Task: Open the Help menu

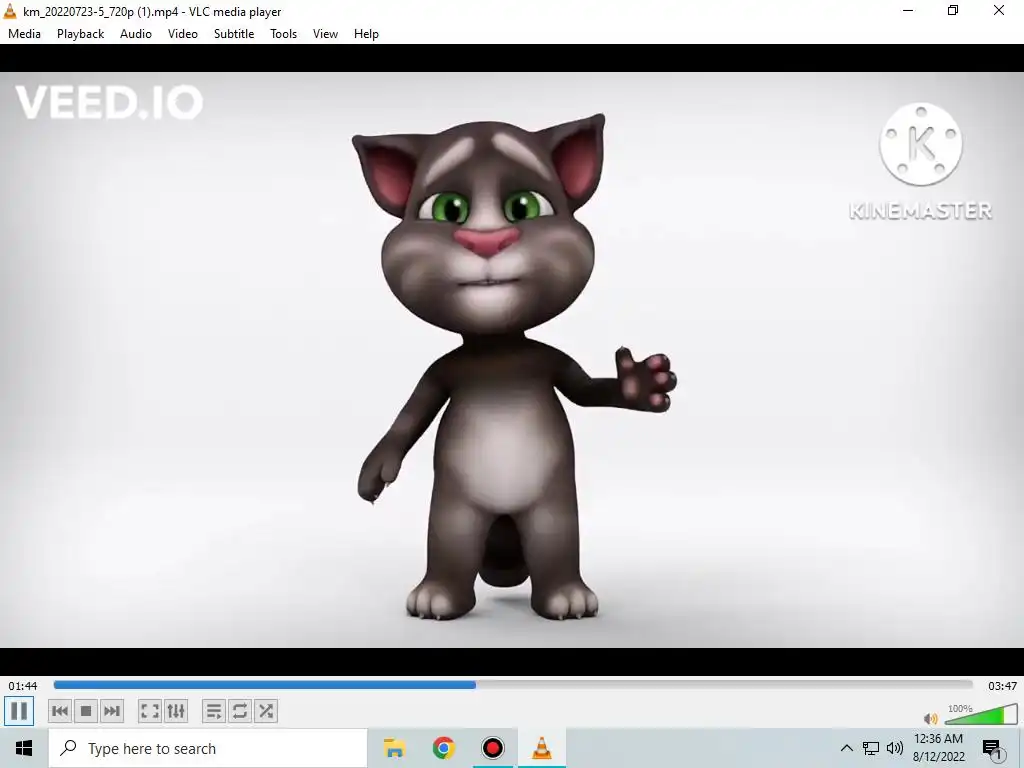Action: pyautogui.click(x=366, y=34)
